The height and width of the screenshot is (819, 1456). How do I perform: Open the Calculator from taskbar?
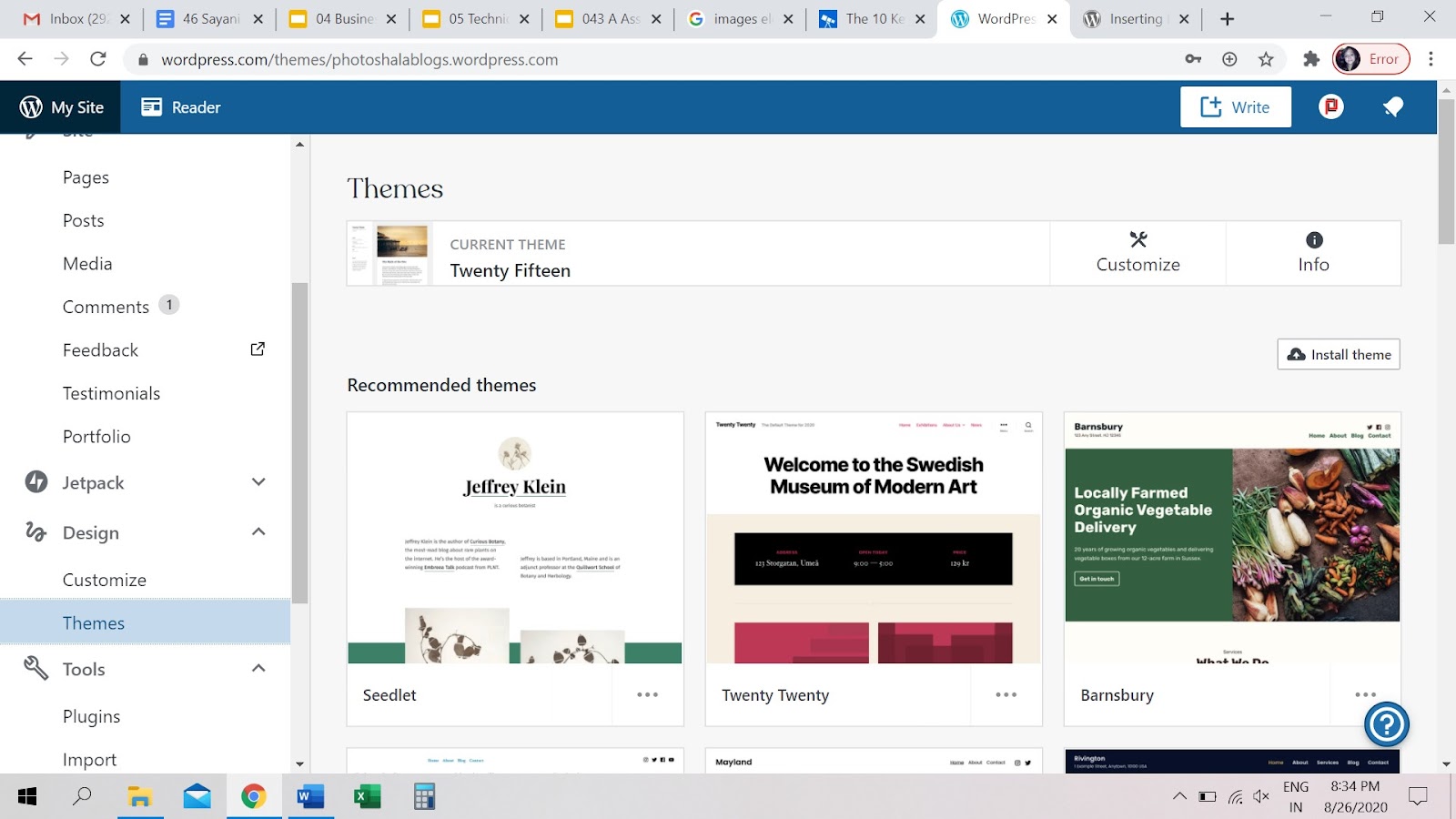424,797
